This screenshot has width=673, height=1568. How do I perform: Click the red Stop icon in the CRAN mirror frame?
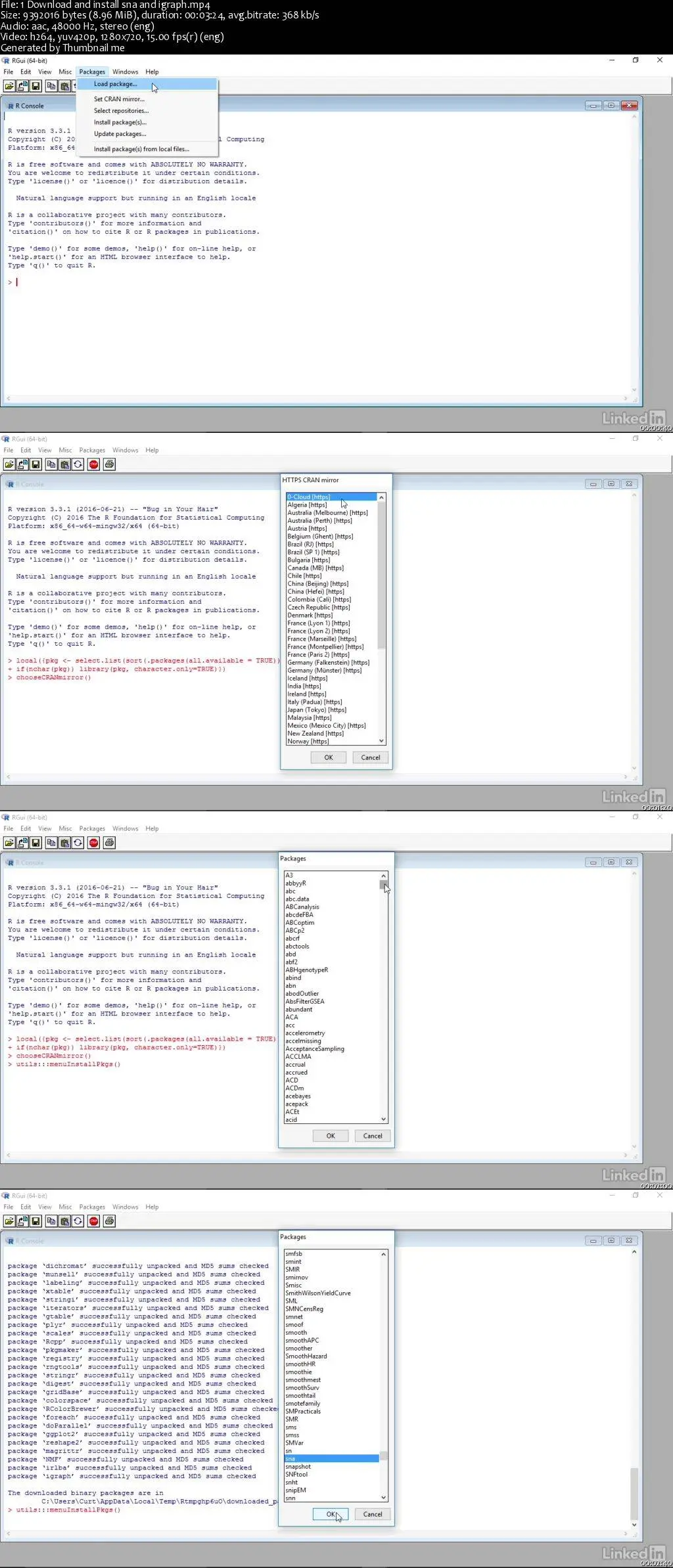pos(93,464)
